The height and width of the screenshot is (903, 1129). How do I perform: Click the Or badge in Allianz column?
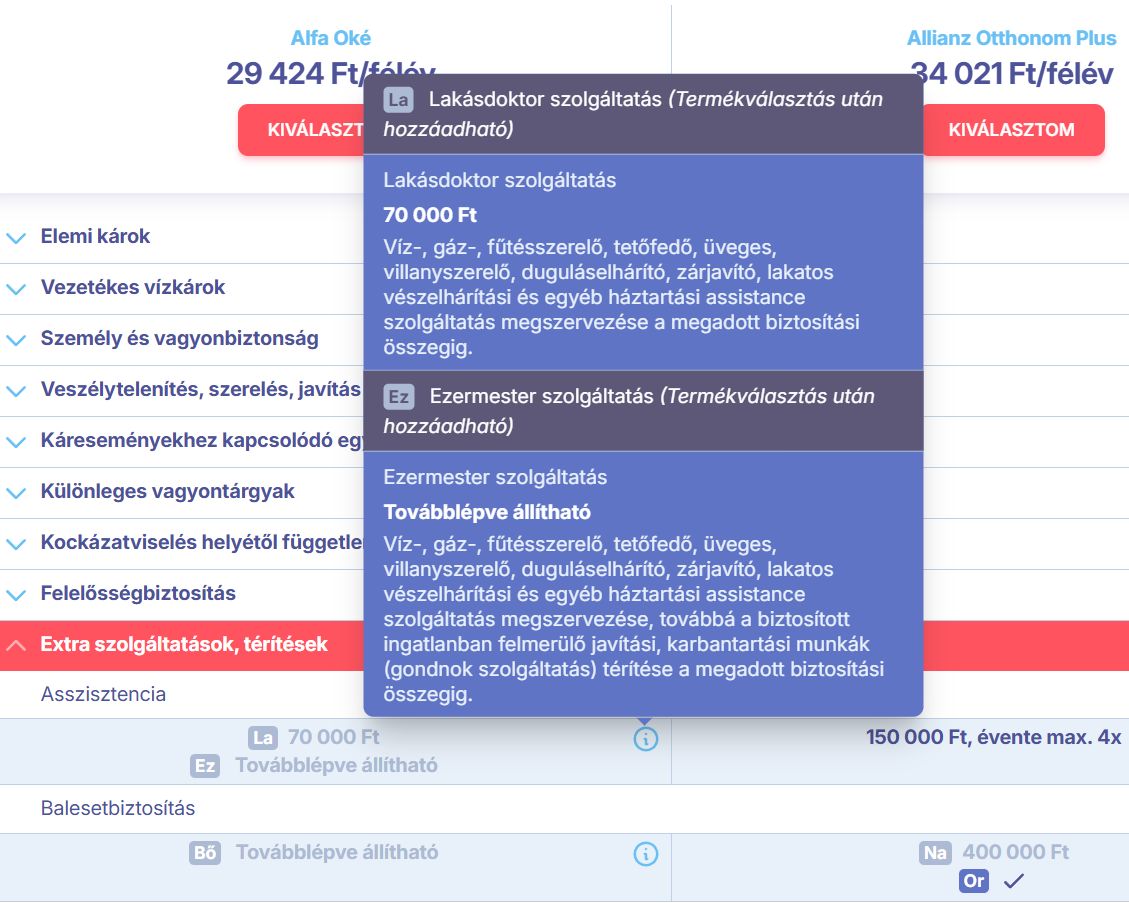pos(973,881)
